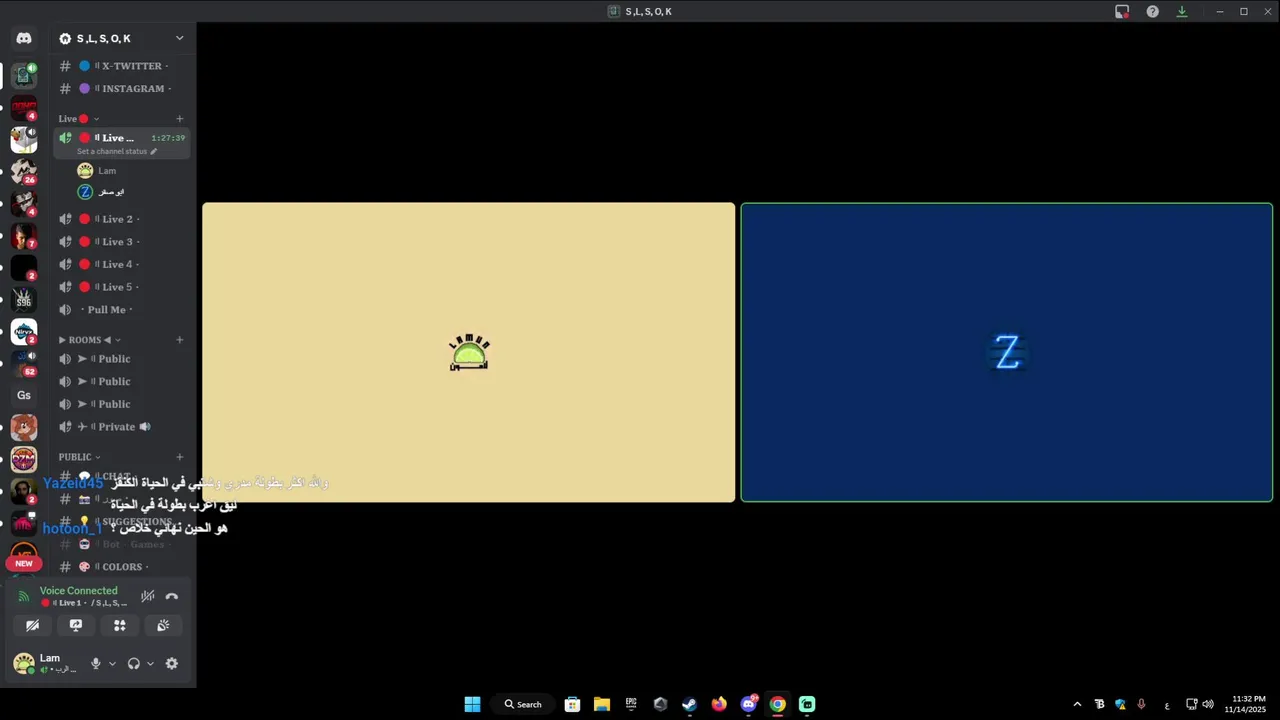Open taskbar volume control
Viewport: 1280px width, 720px height.
(1208, 704)
